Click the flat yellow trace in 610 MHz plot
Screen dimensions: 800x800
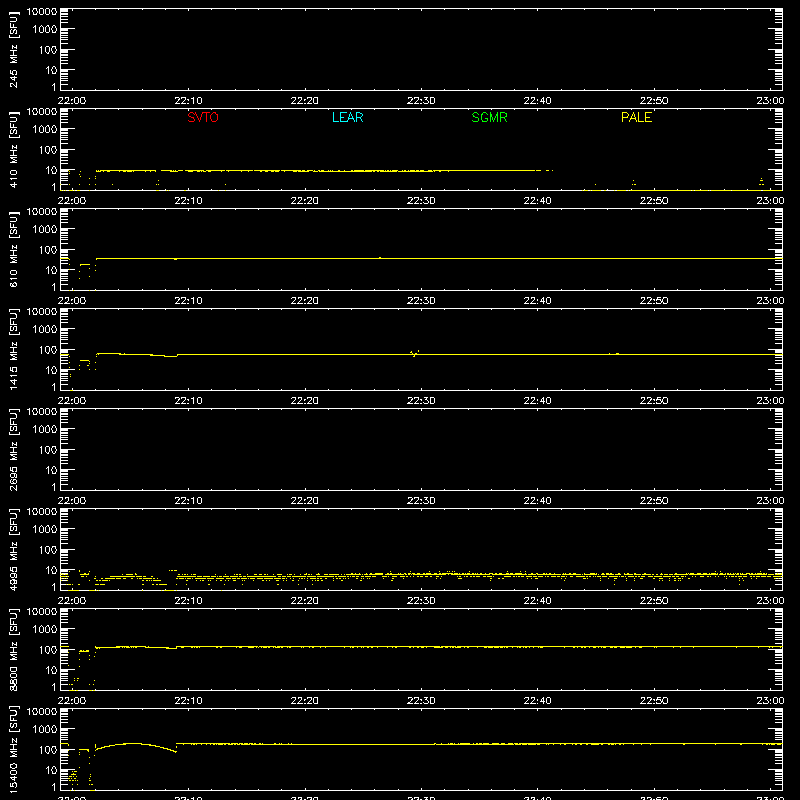click(439, 259)
